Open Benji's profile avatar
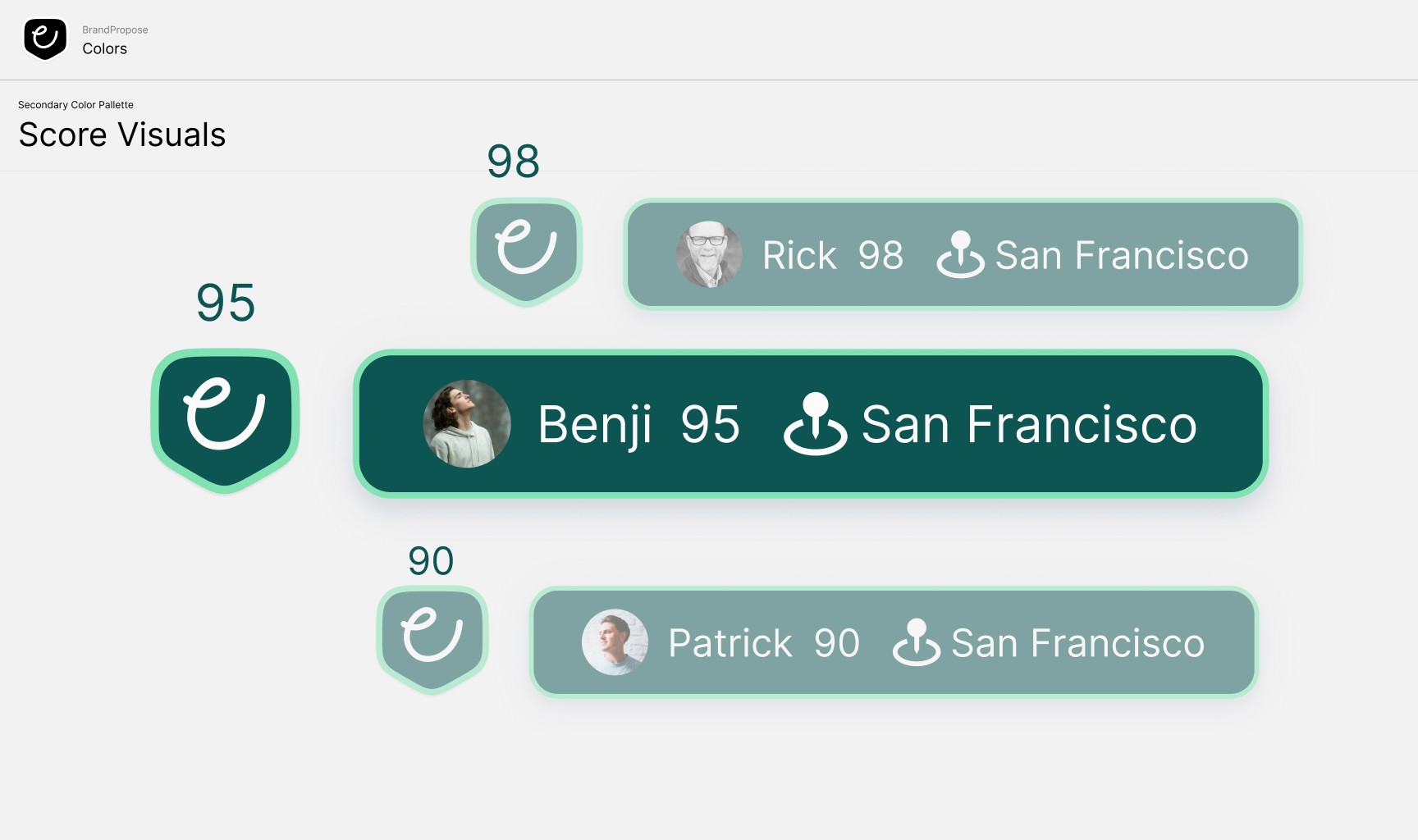 (467, 424)
